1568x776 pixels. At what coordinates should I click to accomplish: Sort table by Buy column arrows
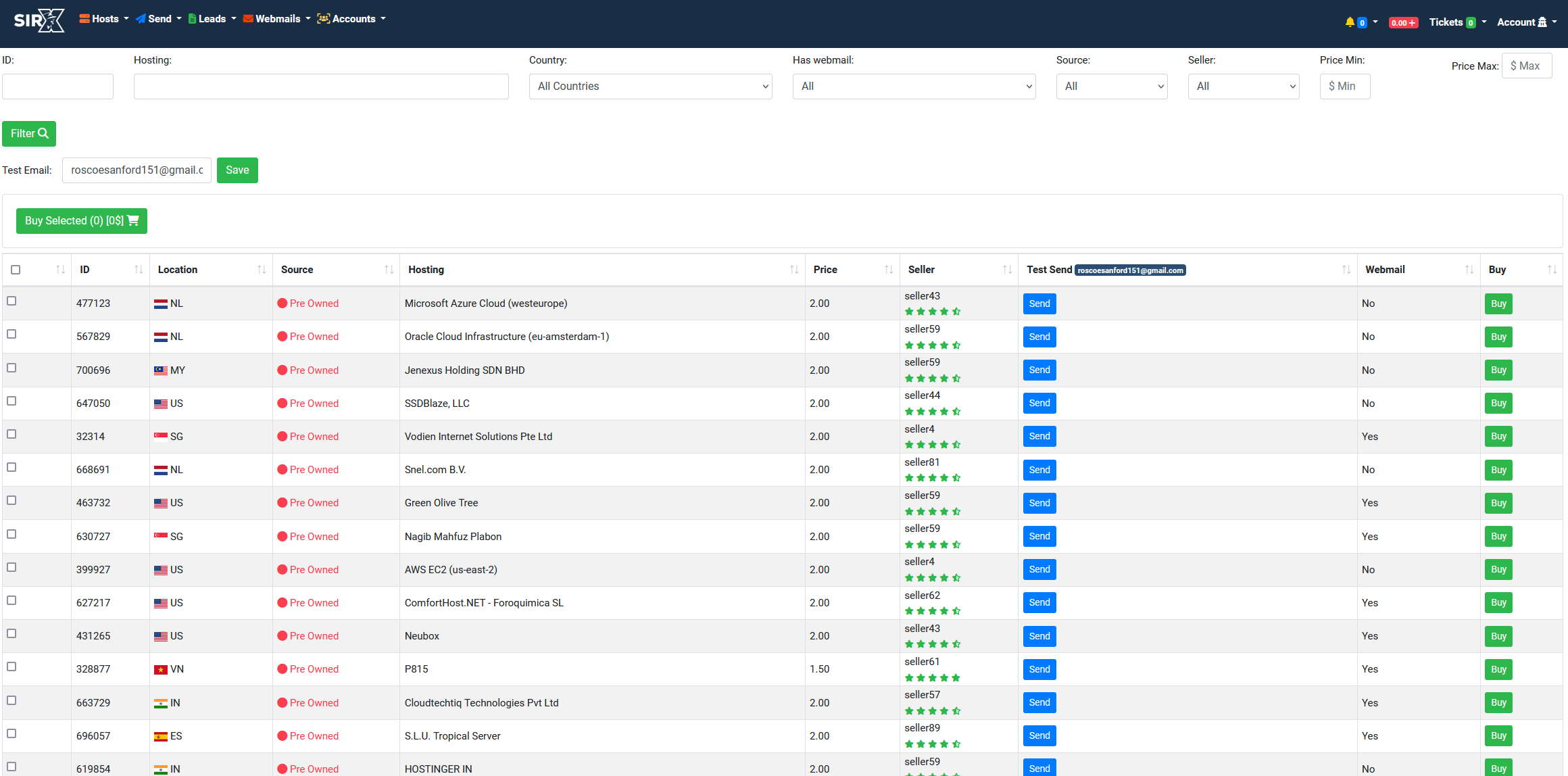click(1552, 270)
